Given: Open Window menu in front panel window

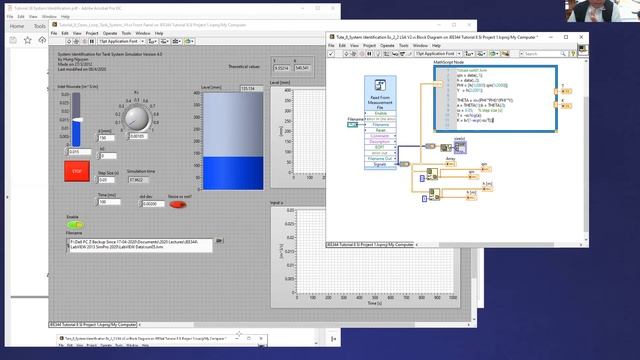Looking at the screenshot, I should [142, 33].
